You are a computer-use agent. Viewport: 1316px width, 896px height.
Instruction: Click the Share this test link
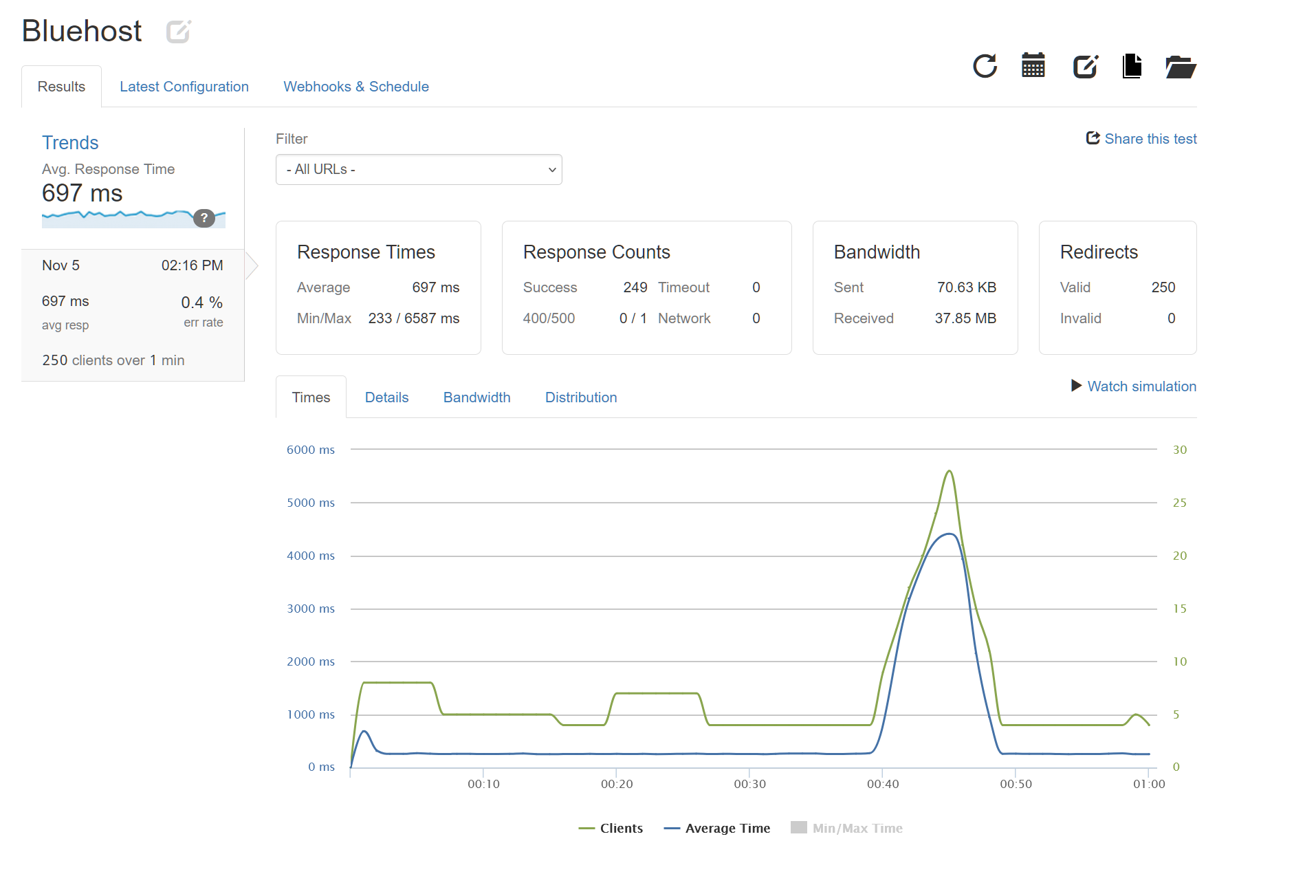point(1150,138)
